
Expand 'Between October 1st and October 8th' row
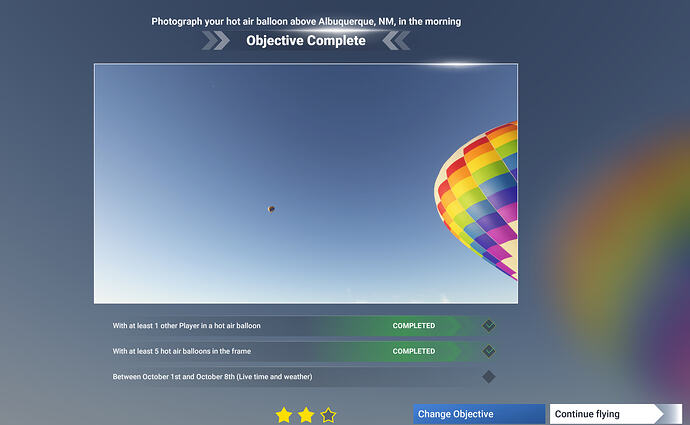[x=304, y=377]
